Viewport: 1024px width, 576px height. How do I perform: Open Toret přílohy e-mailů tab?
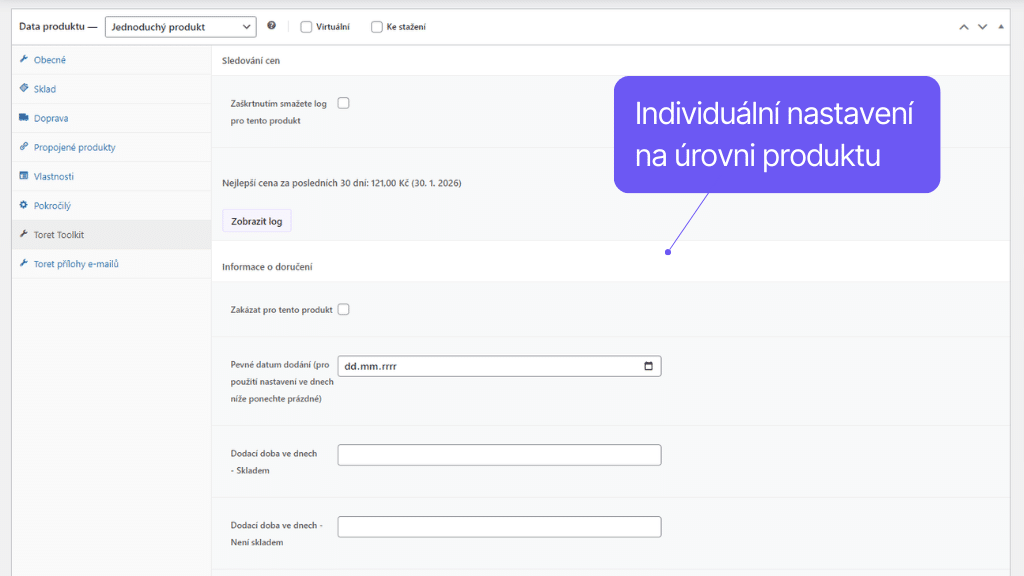(112, 264)
